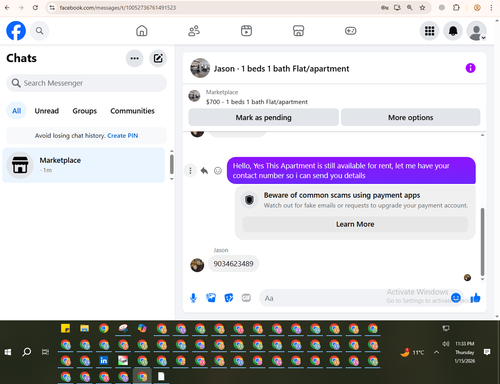This screenshot has height=384, width=500.
Task: Open the Video (Watch) icon
Action: point(246,31)
